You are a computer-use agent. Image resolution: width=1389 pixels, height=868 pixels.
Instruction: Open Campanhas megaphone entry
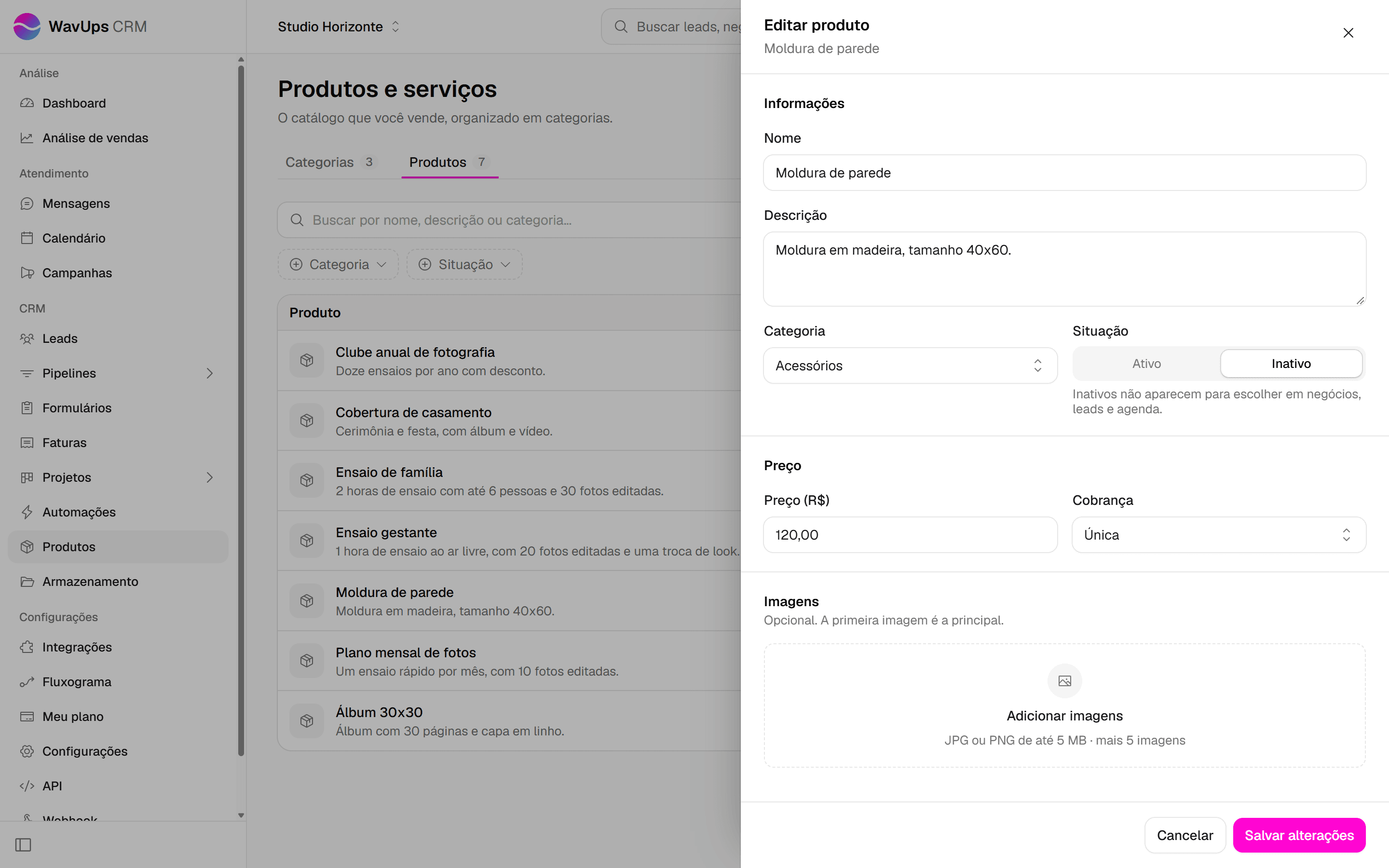point(118,272)
